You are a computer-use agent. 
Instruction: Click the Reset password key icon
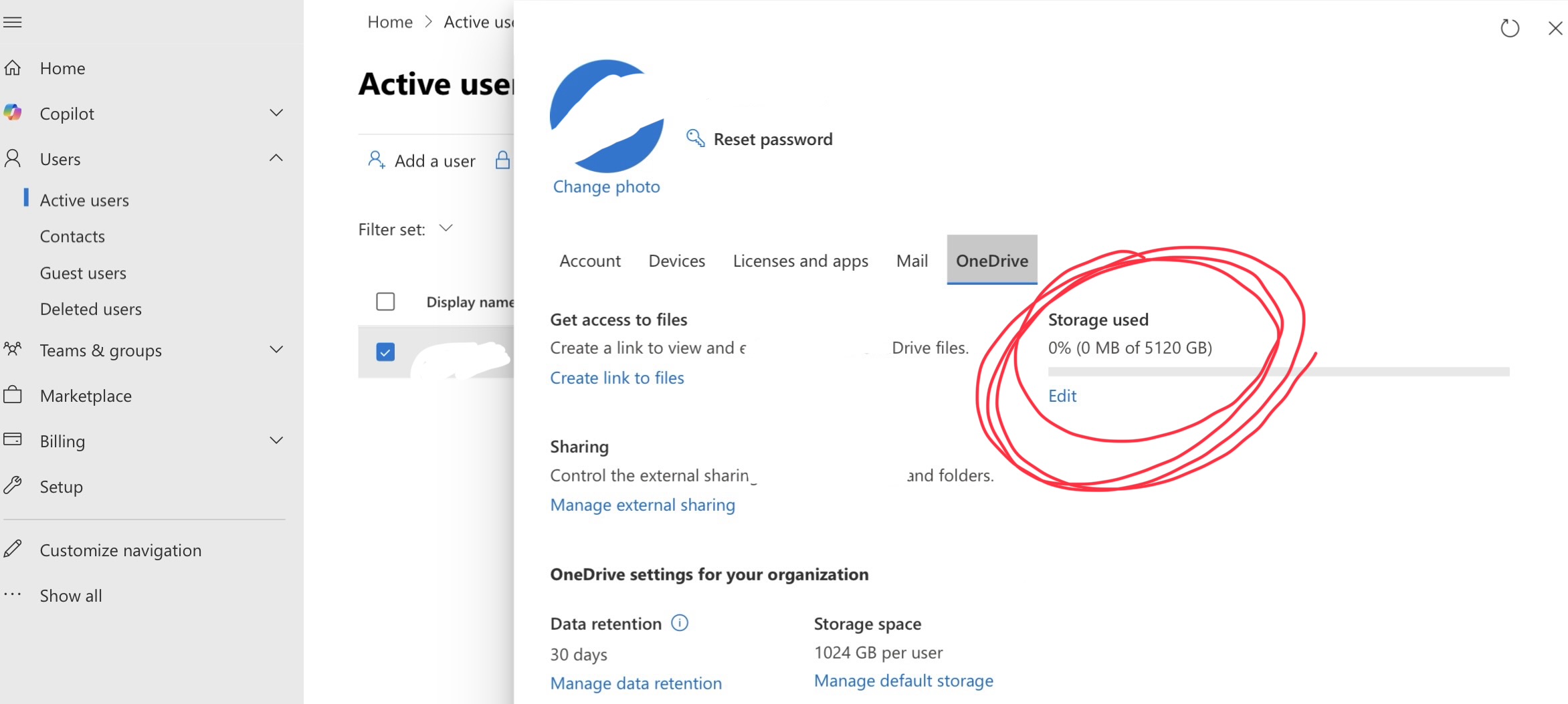click(696, 138)
